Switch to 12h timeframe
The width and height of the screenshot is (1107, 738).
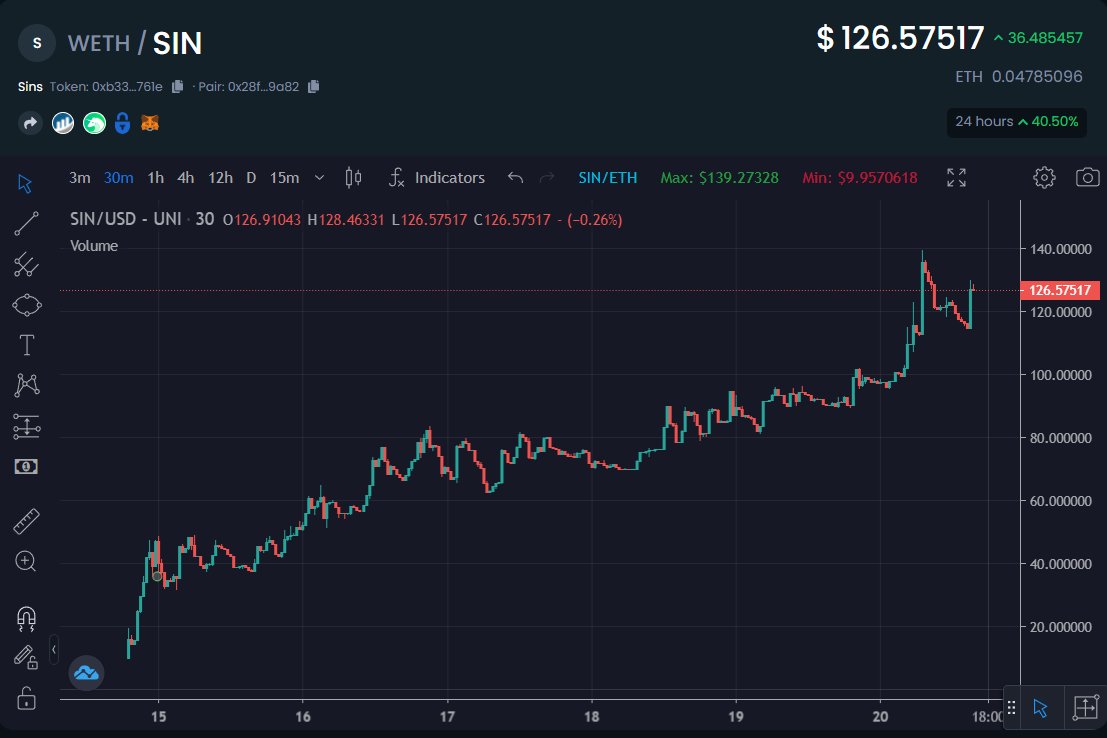220,178
